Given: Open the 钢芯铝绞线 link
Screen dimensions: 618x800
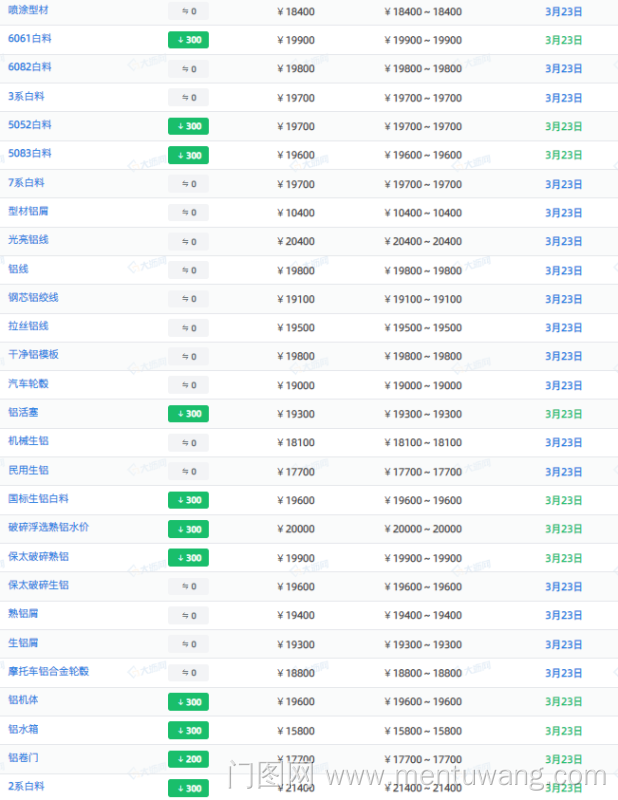Looking at the screenshot, I should (34, 298).
